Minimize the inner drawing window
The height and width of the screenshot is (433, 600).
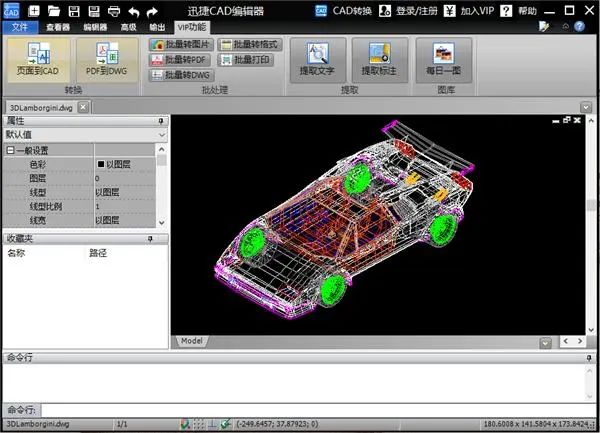(x=556, y=121)
